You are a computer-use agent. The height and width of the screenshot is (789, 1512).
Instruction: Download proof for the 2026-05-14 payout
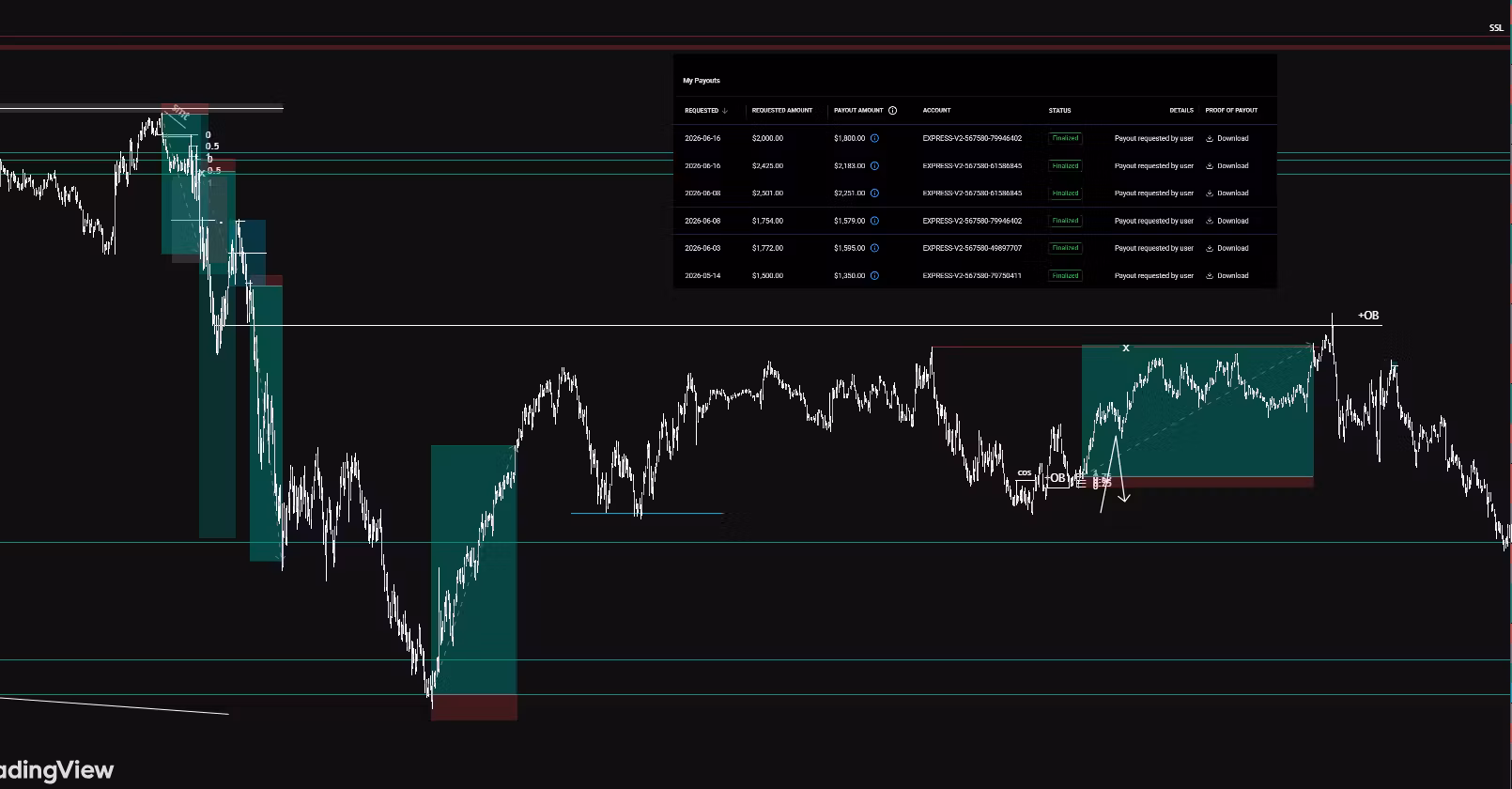point(1227,276)
